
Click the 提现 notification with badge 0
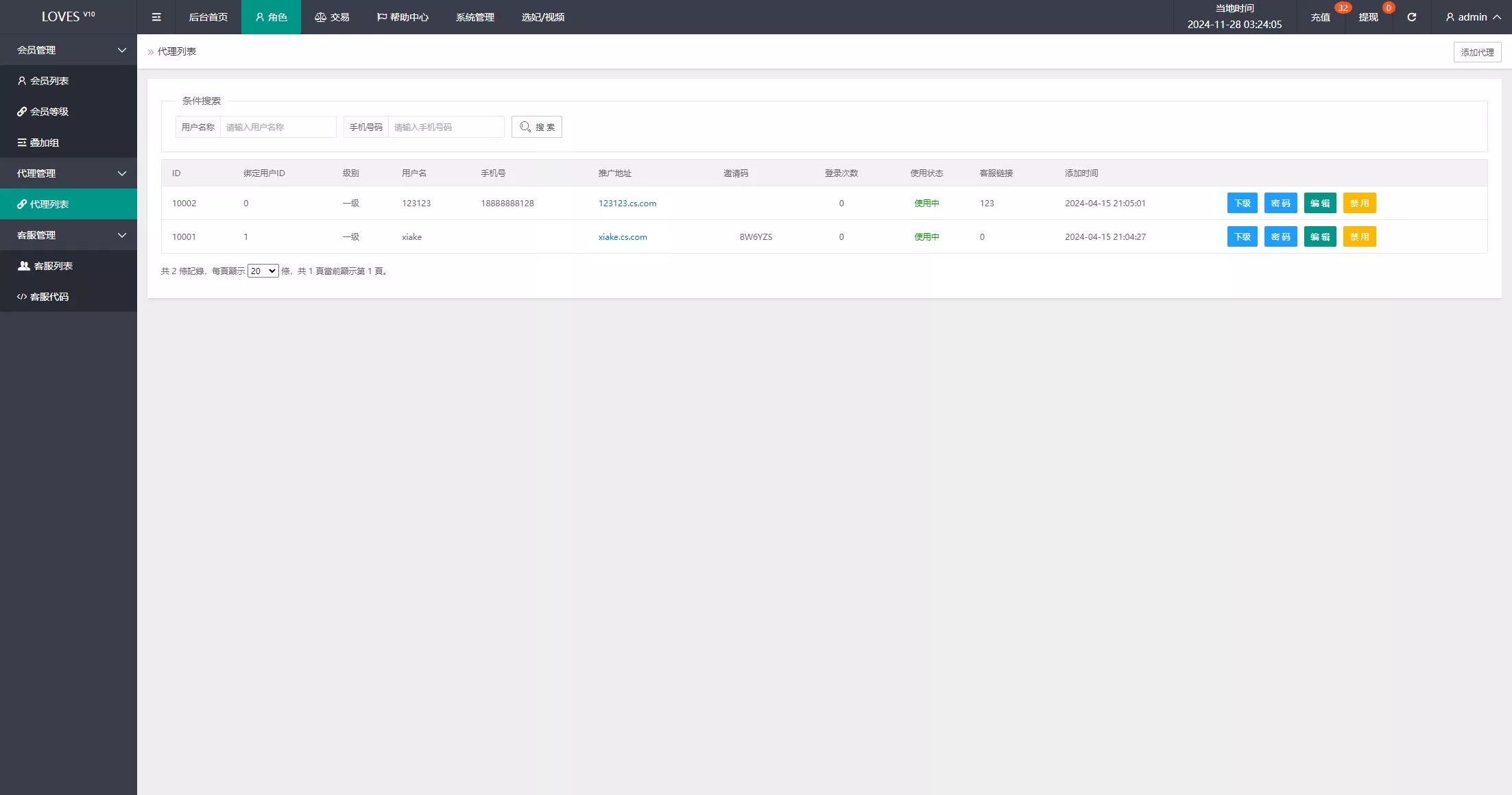tap(1368, 17)
